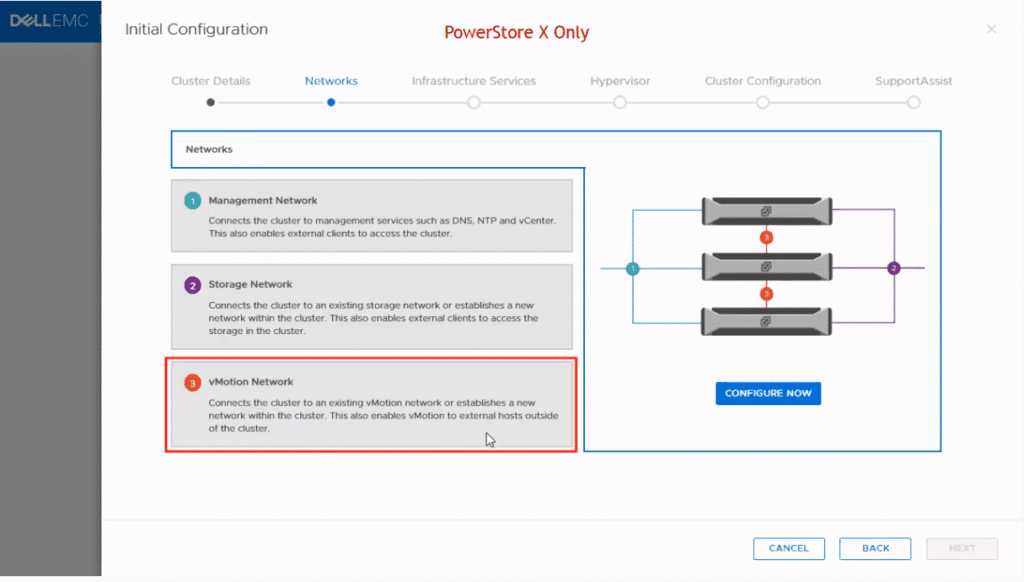
Task: Click the Cluster Configuration step circle
Action: (x=763, y=103)
